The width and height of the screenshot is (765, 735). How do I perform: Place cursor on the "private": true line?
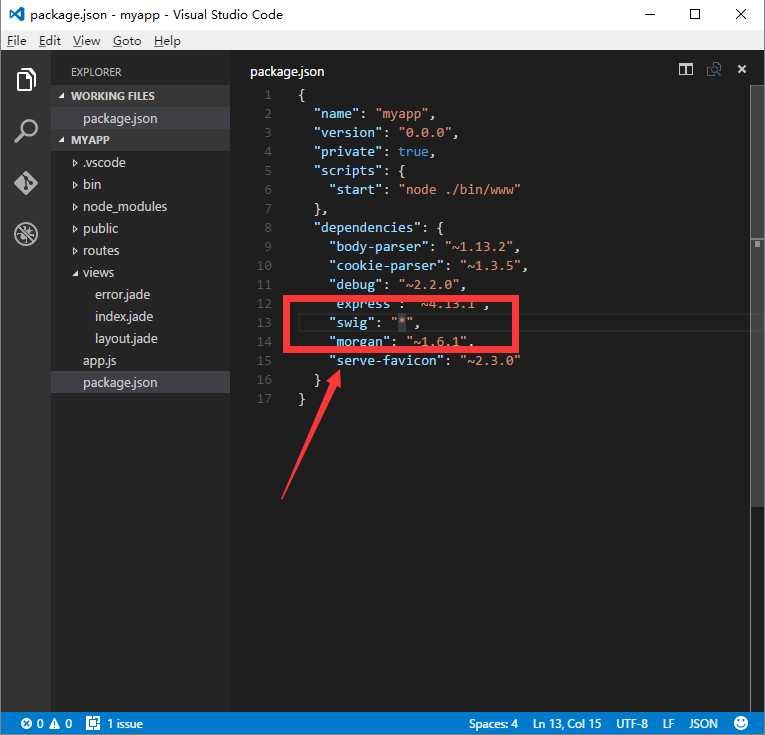[374, 152]
